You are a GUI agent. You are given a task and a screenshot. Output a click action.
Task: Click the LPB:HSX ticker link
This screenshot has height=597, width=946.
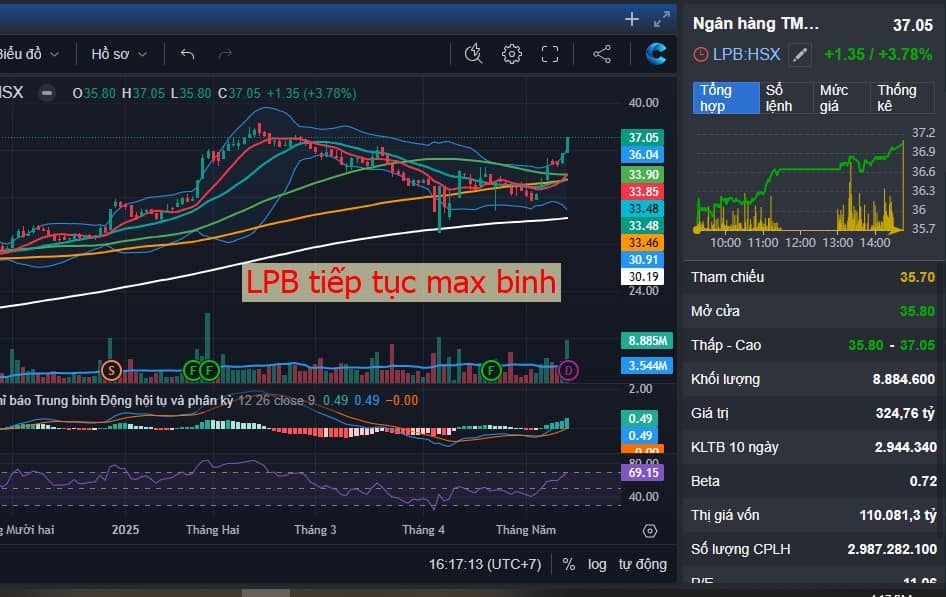click(747, 55)
